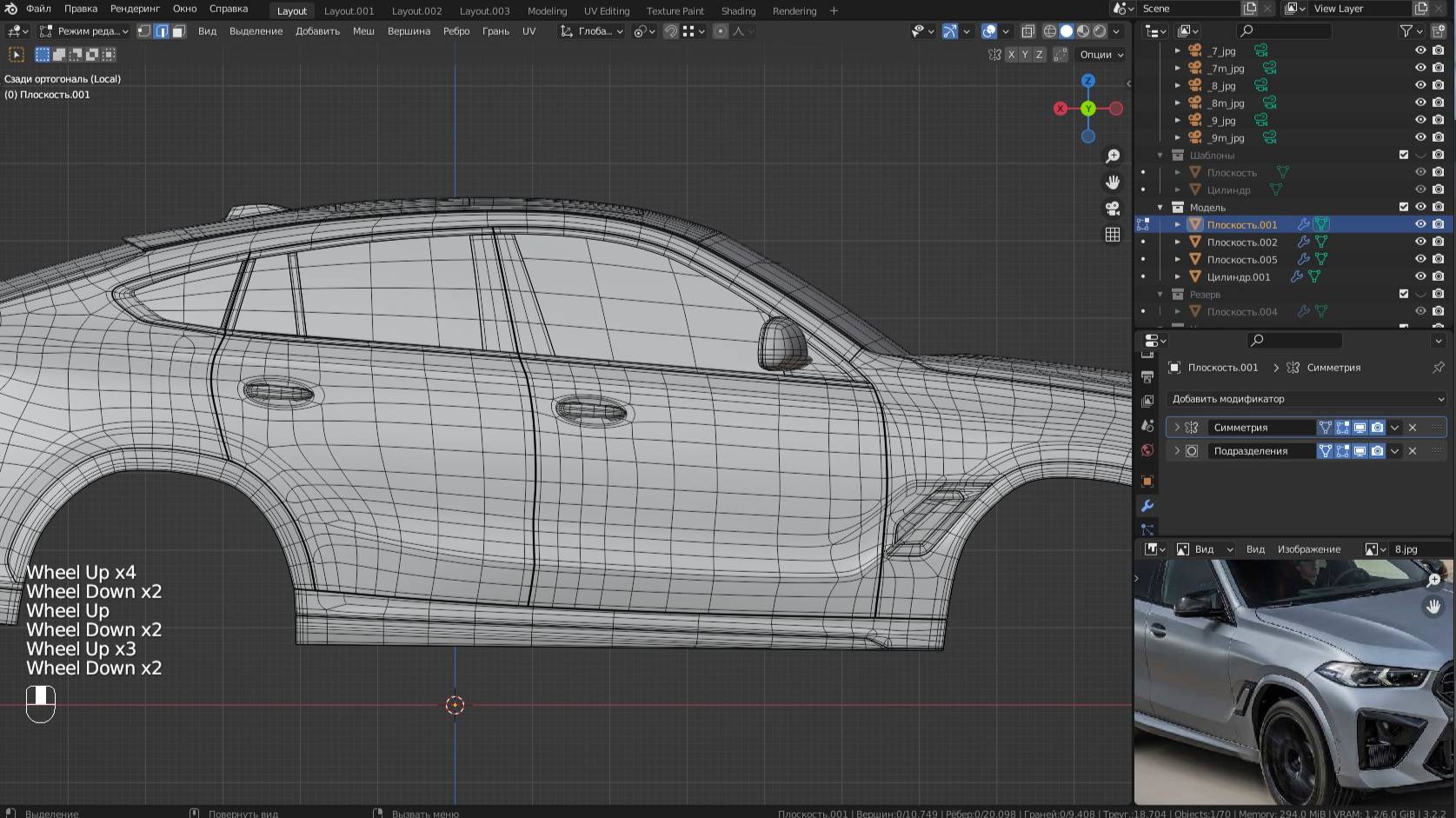
Task: Toggle viewport visibility eye of Плоскость.002
Action: (x=1420, y=241)
